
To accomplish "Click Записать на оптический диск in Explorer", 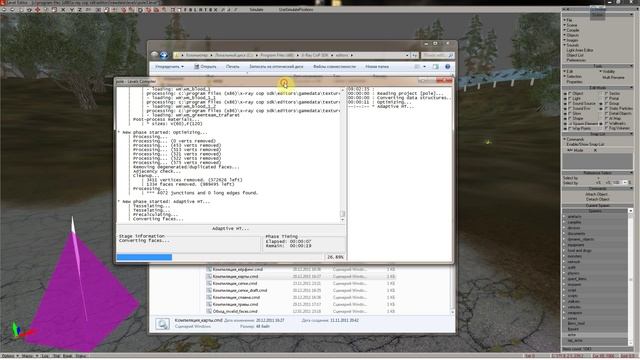I will pyautogui.click(x=276, y=67).
